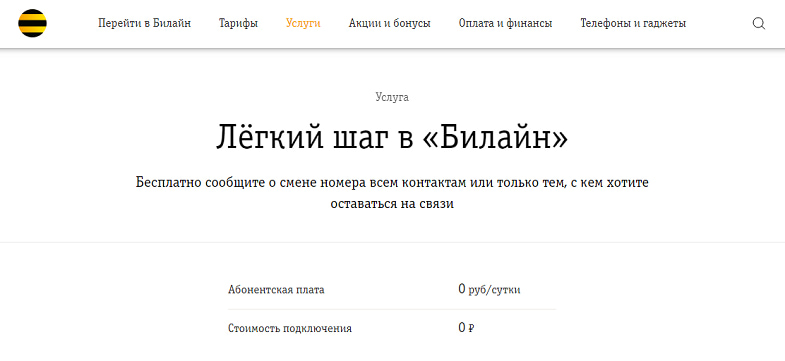Open «Акции и бонусы» menu
The height and width of the screenshot is (361, 785).
389,23
